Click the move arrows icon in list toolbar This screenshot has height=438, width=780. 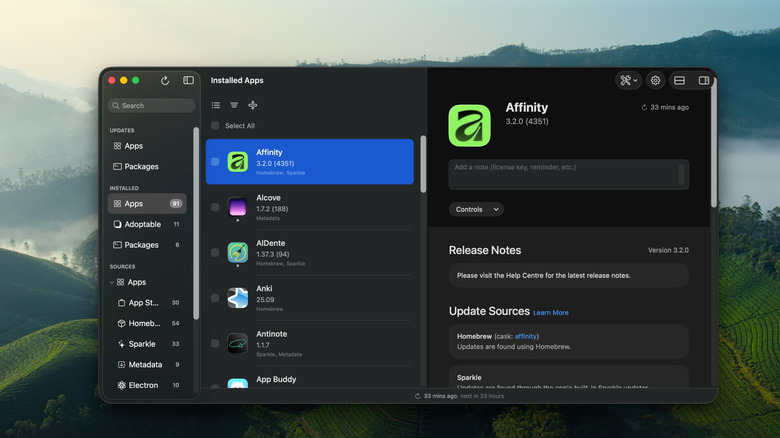coord(253,105)
